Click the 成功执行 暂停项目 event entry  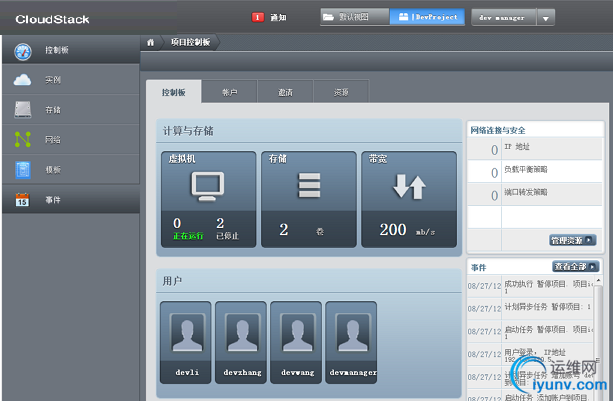tap(531, 286)
